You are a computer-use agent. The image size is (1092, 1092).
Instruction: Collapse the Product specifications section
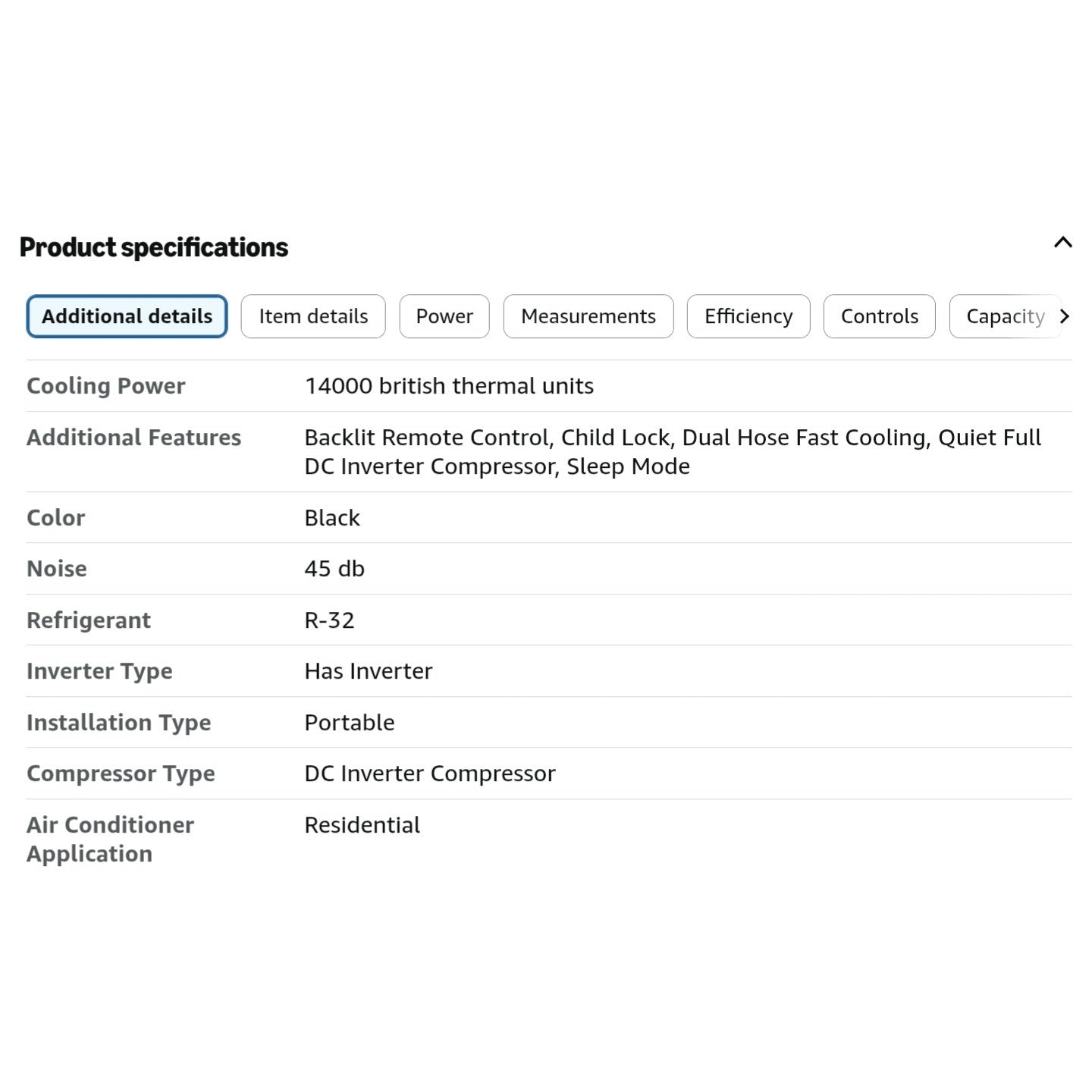1062,243
